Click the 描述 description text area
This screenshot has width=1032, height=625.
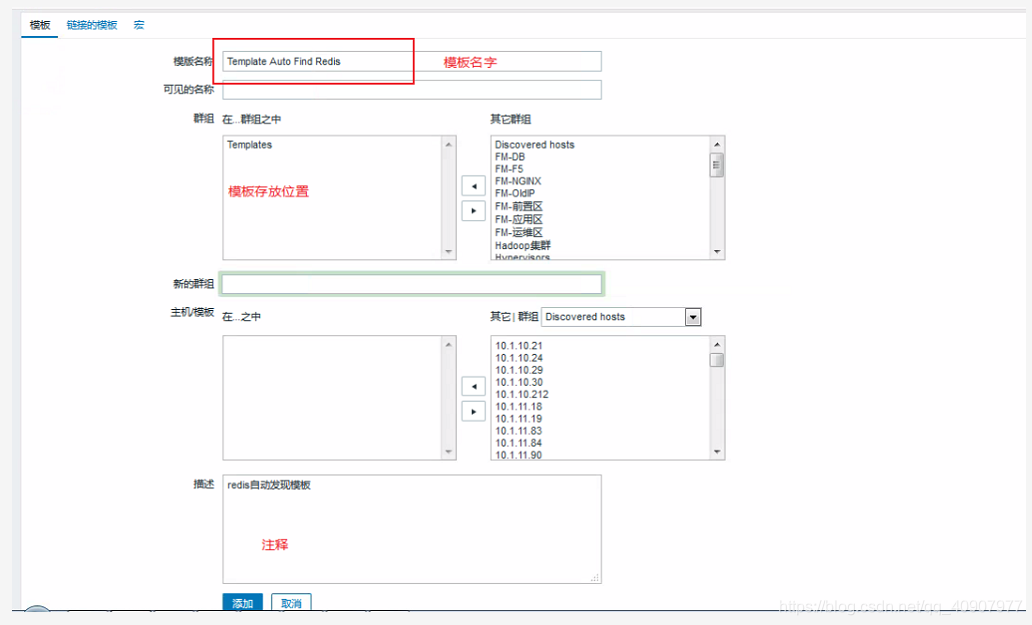(412, 529)
